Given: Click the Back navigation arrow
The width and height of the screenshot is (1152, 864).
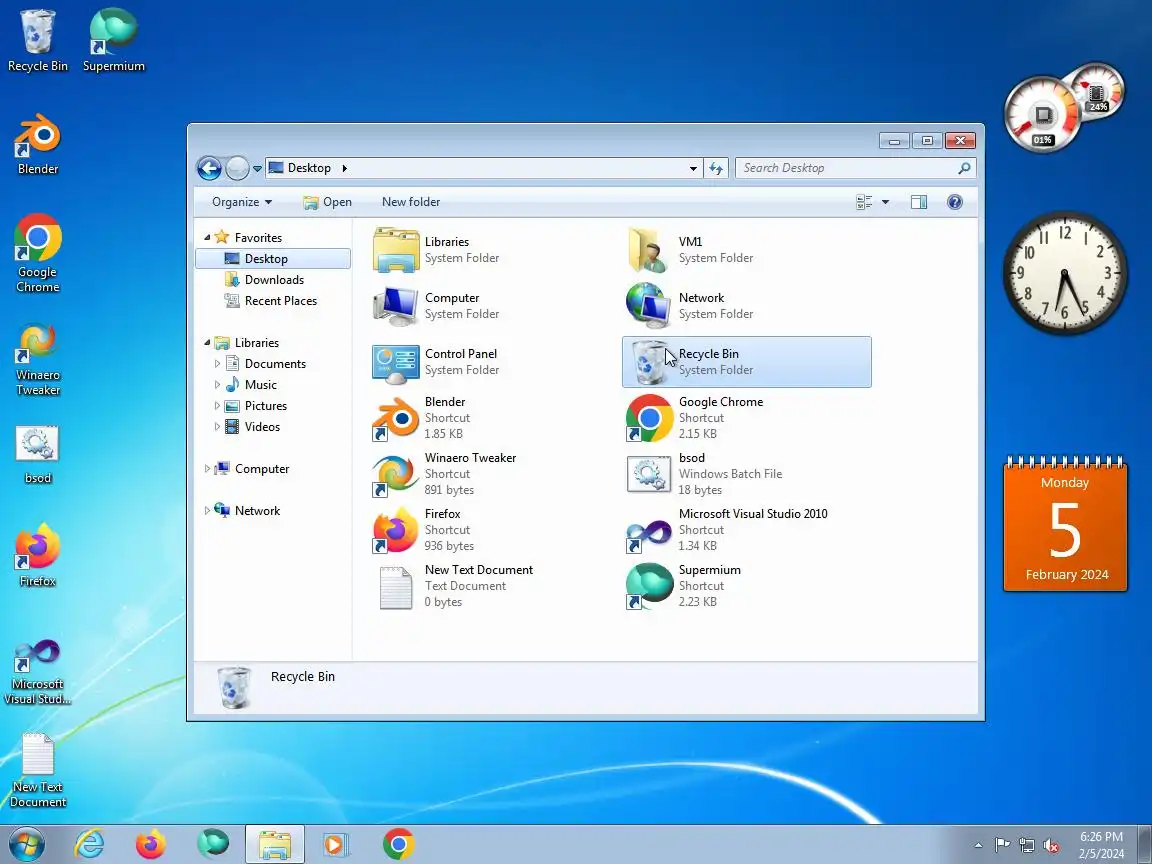Looking at the screenshot, I should [209, 168].
